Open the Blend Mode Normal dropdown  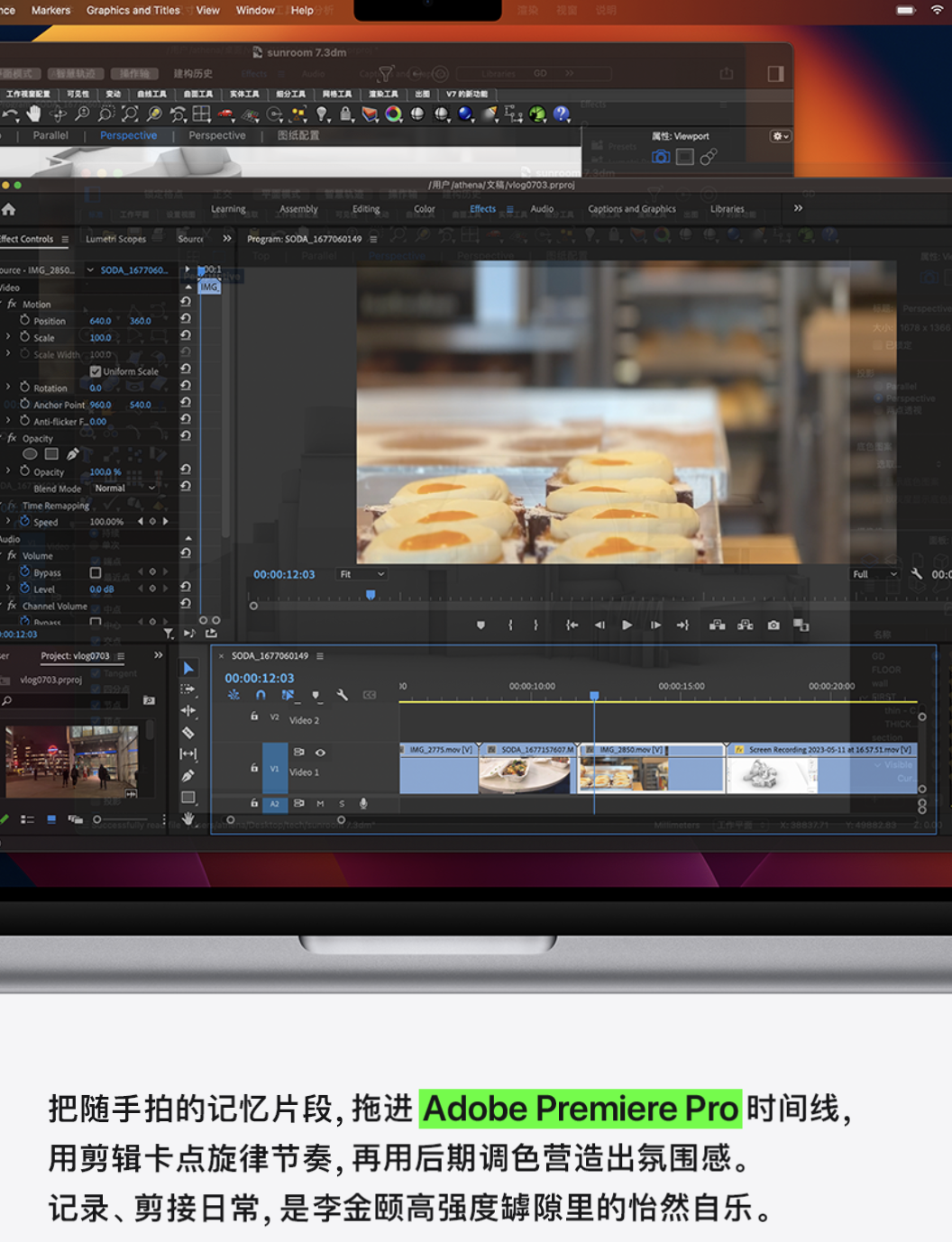pos(125,489)
